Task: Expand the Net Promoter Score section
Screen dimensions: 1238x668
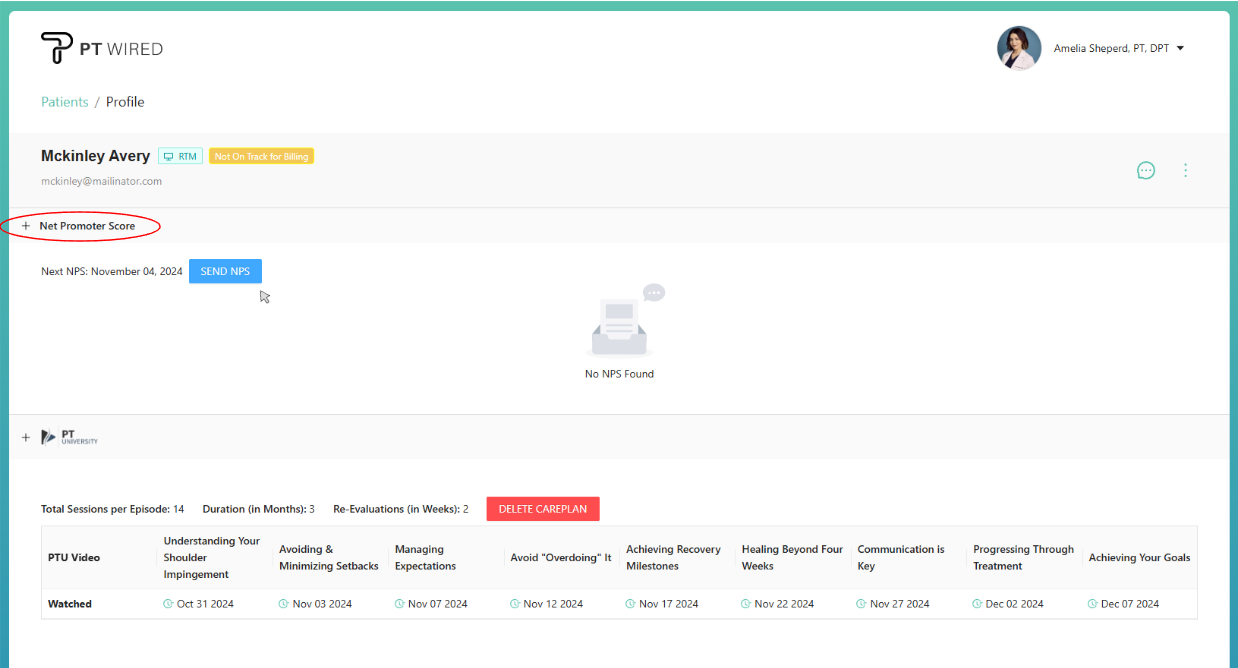Action: pyautogui.click(x=26, y=226)
